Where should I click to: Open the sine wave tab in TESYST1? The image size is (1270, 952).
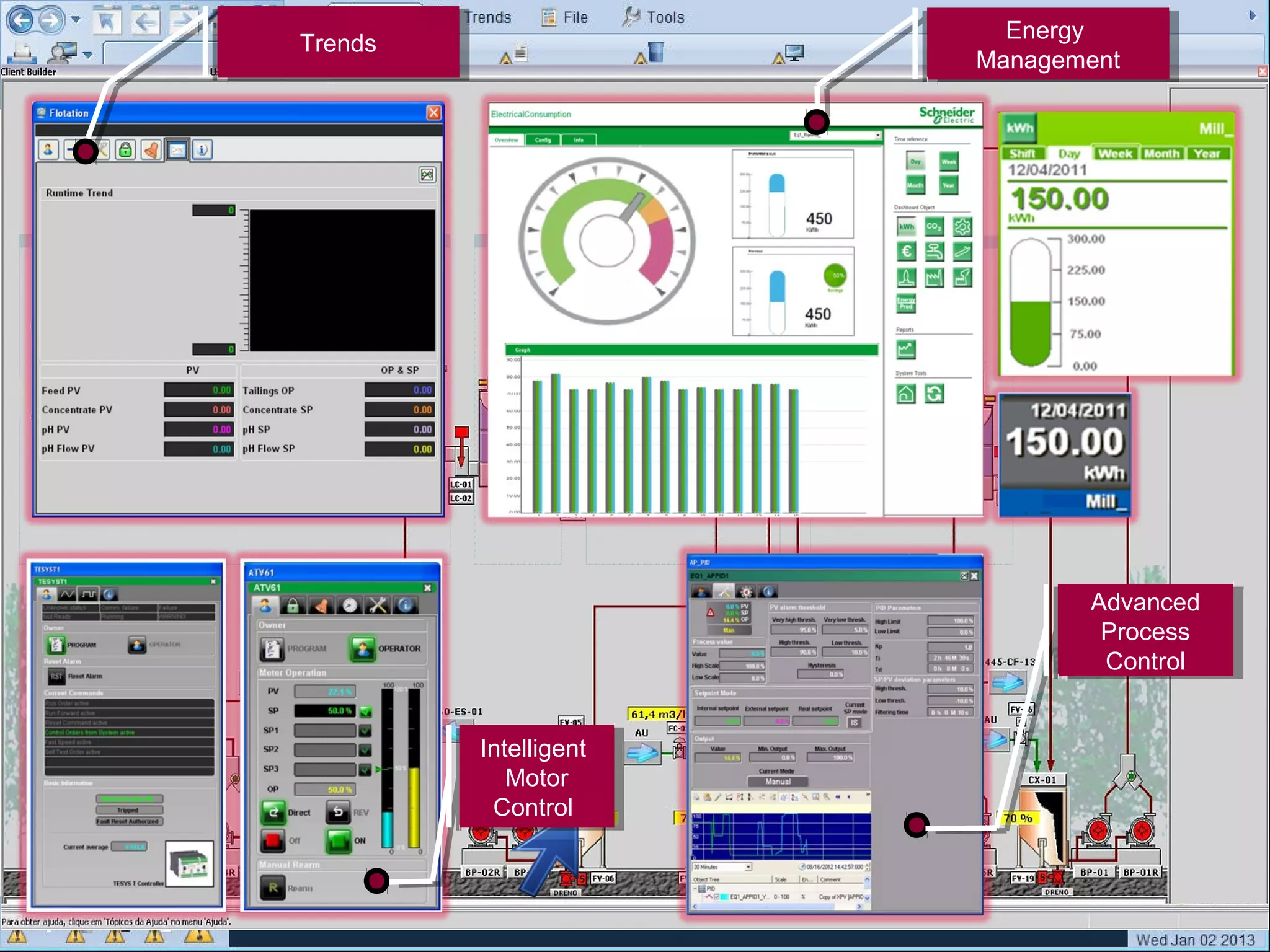[x=67, y=594]
